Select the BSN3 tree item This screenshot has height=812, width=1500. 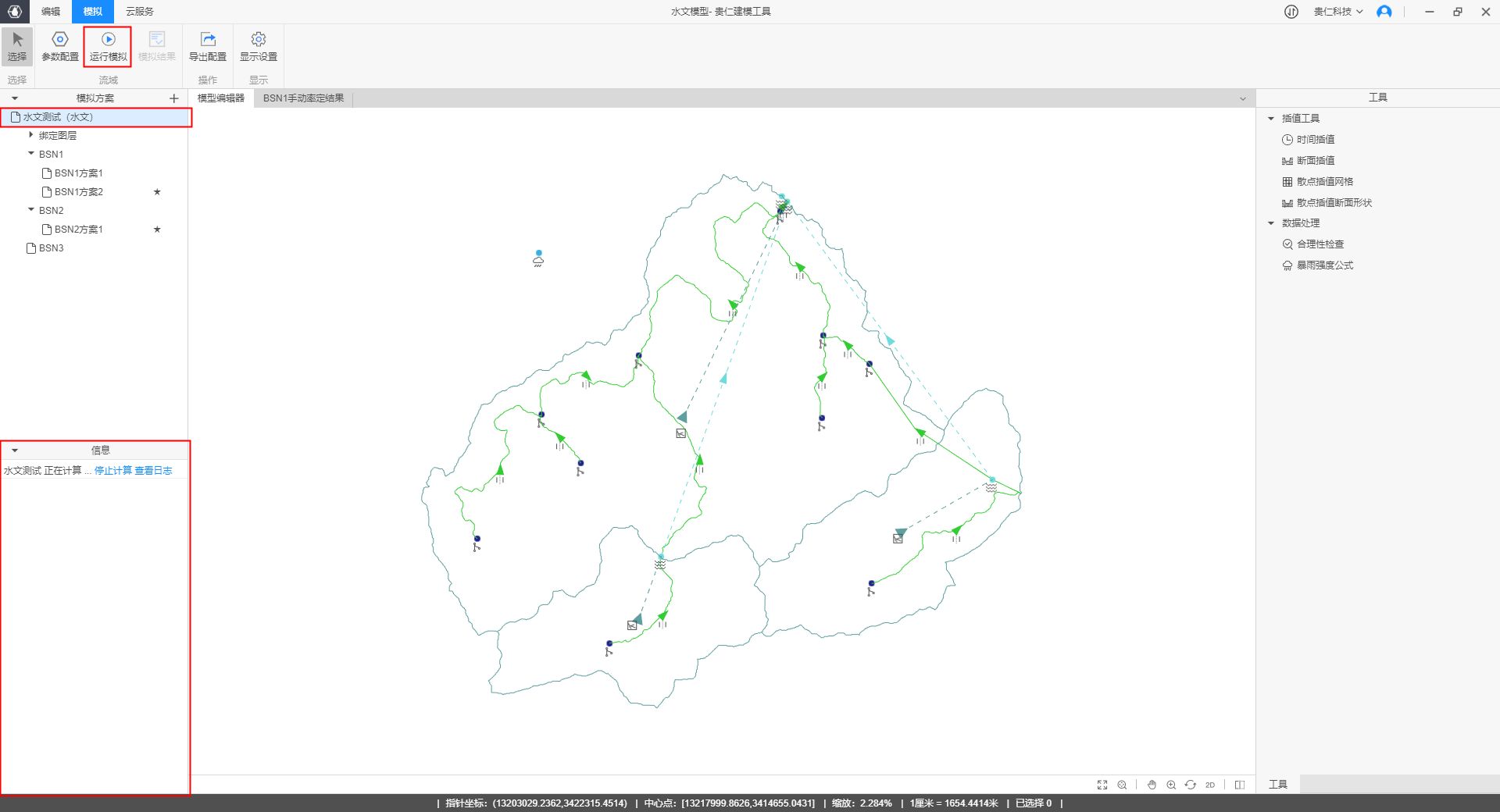click(x=51, y=248)
